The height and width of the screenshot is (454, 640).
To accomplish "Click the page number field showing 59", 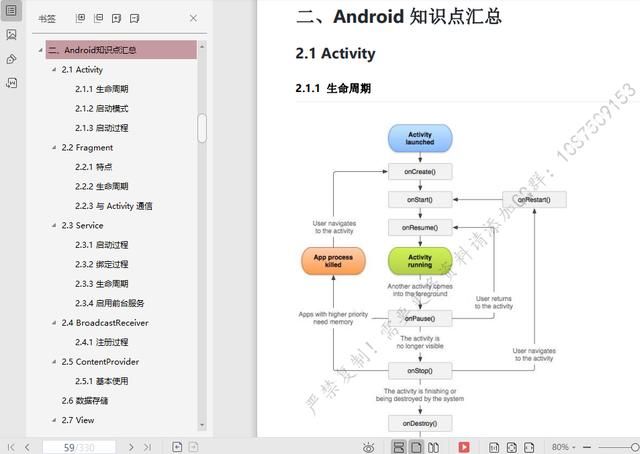I will coord(79,447).
